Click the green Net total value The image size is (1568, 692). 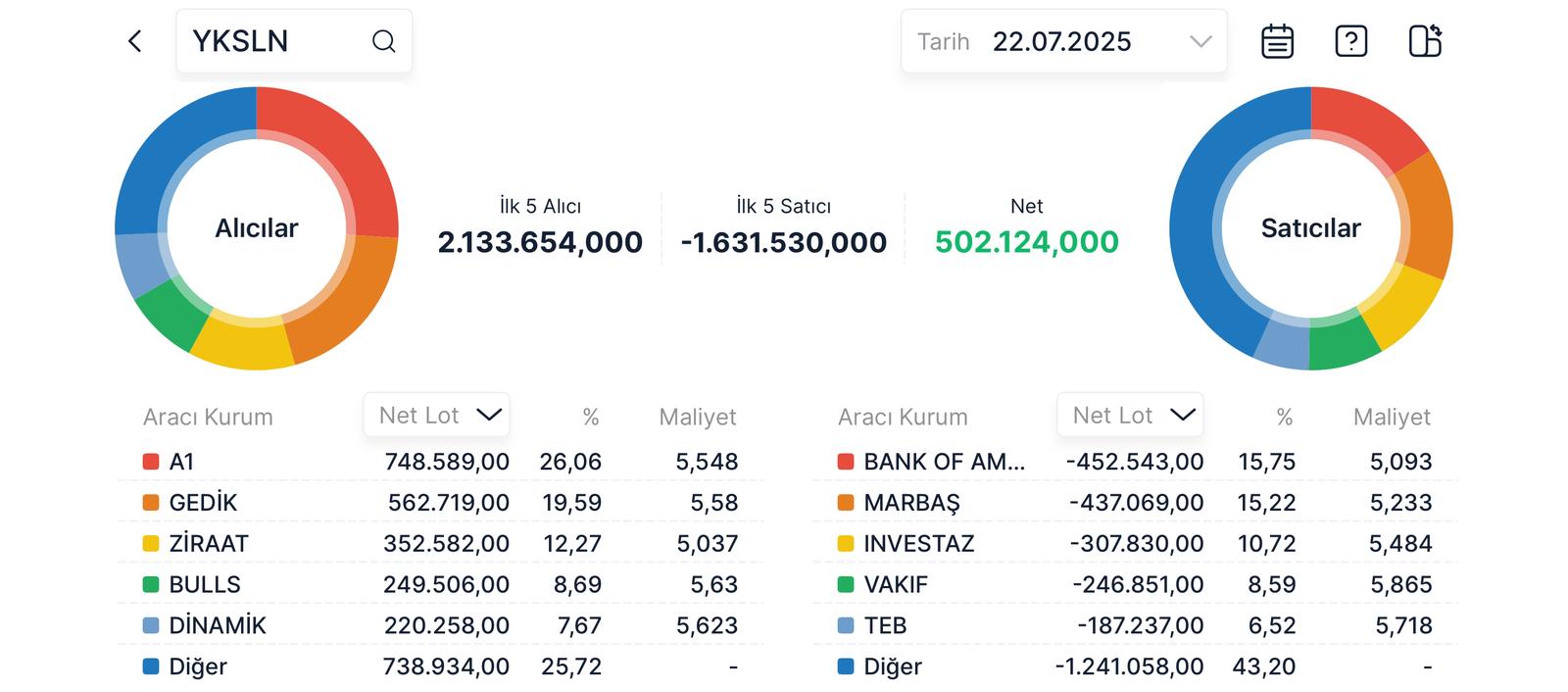(x=1026, y=242)
